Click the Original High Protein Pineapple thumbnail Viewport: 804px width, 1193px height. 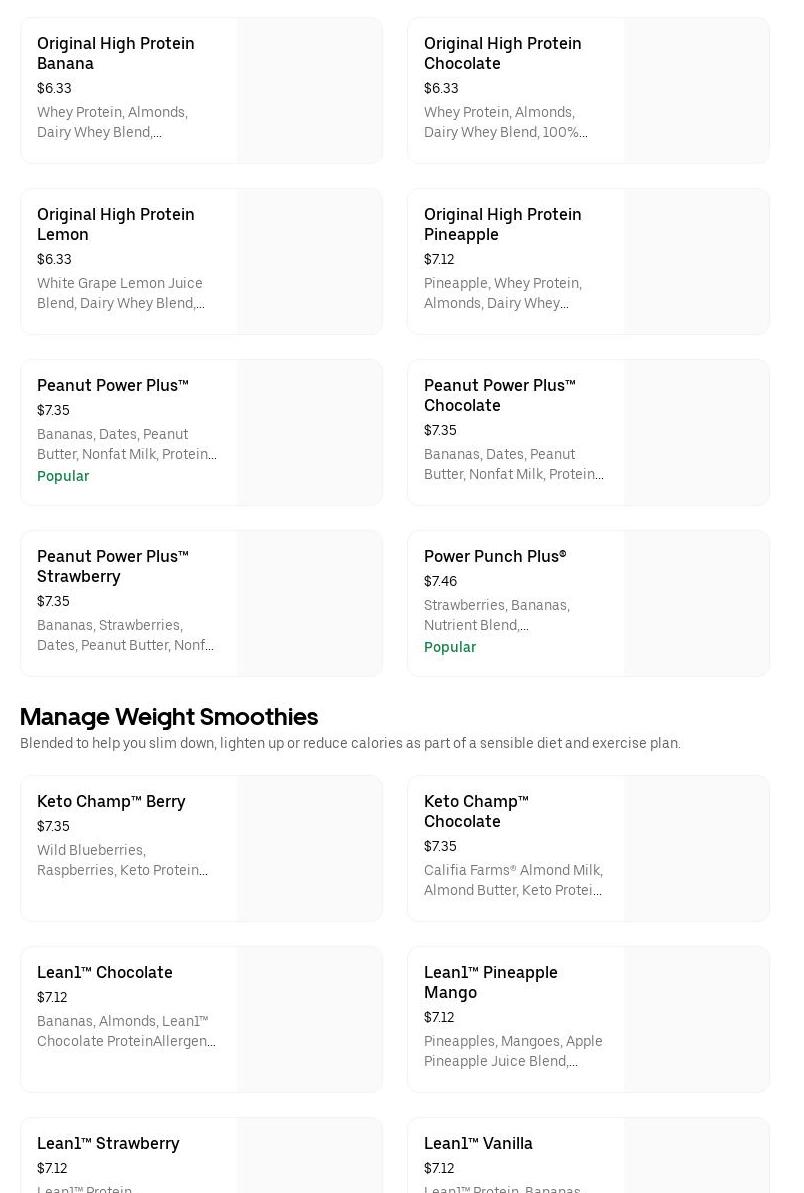pos(696,261)
